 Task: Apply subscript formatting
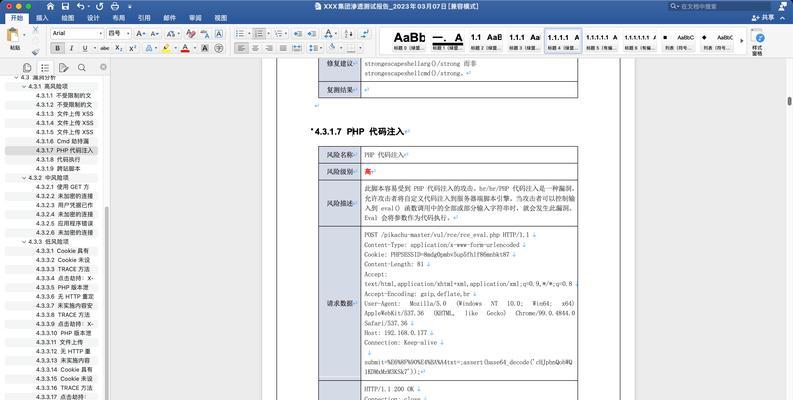tap(118, 48)
